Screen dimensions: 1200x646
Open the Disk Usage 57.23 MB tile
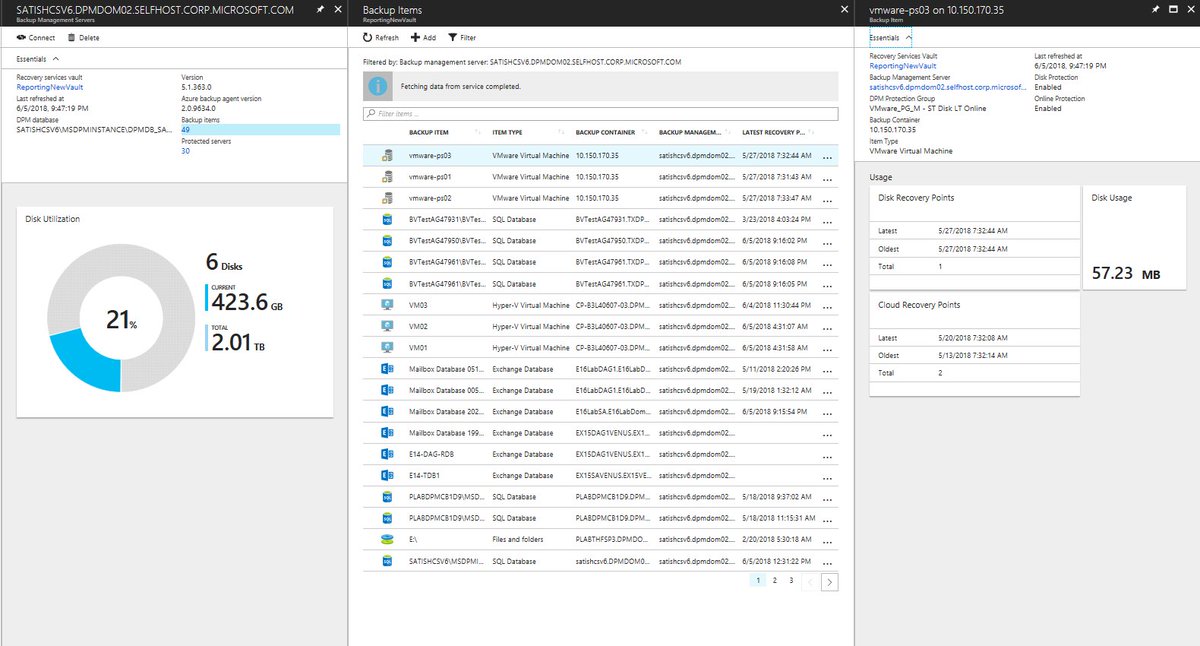point(1133,237)
